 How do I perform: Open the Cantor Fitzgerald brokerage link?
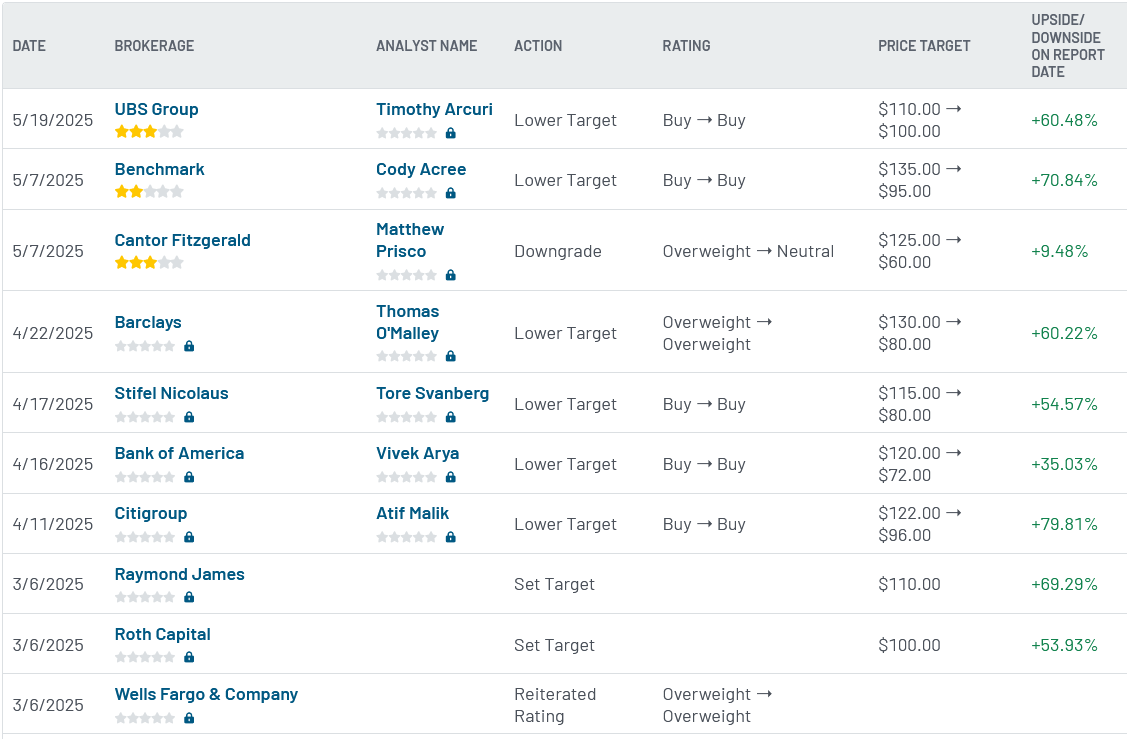tap(183, 240)
